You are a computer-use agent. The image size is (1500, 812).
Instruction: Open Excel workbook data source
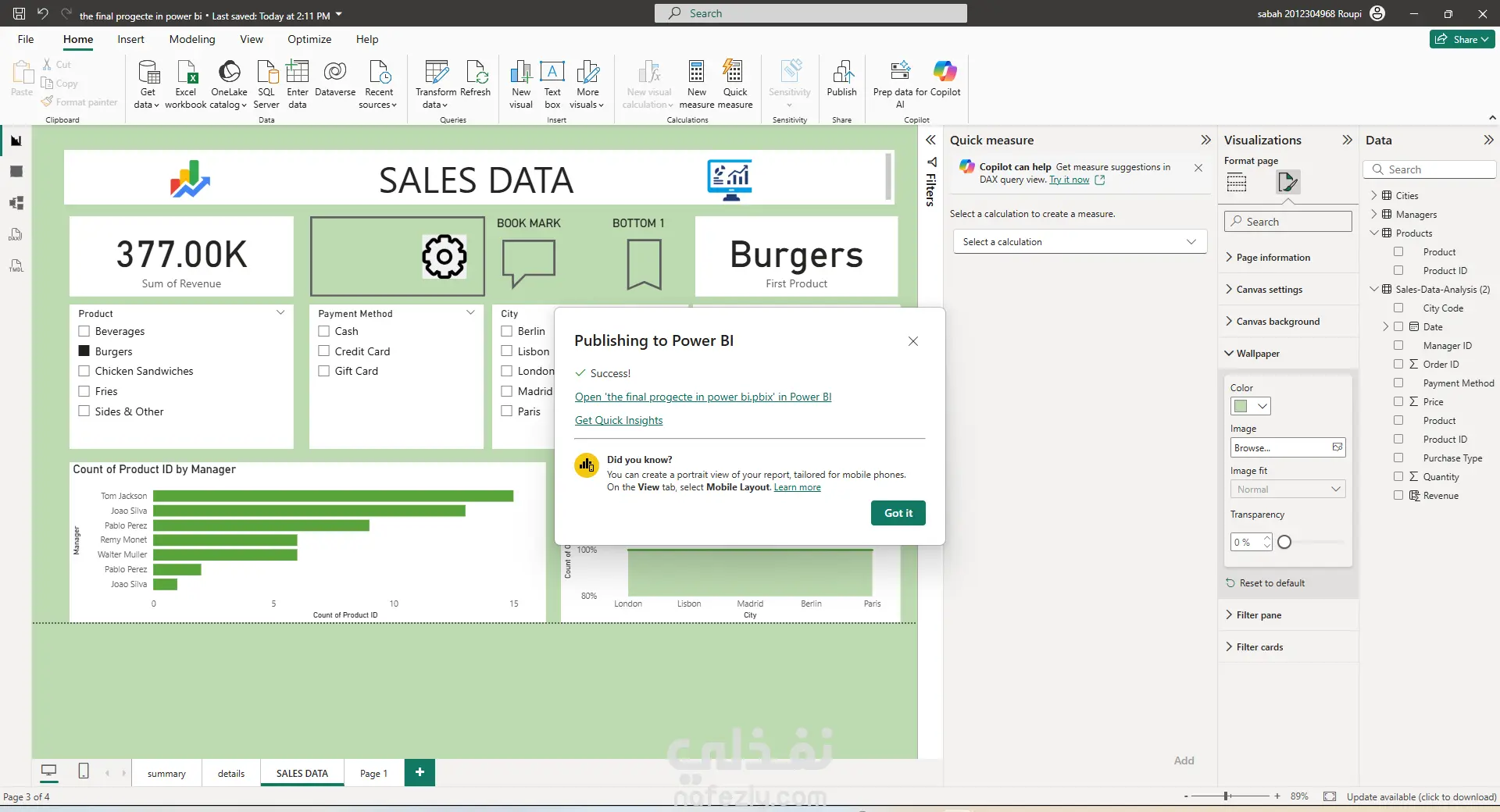click(x=186, y=84)
